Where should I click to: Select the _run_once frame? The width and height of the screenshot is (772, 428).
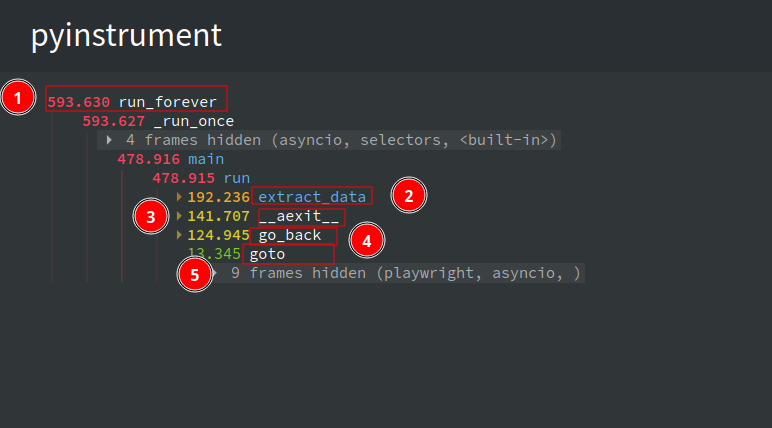click(x=158, y=121)
